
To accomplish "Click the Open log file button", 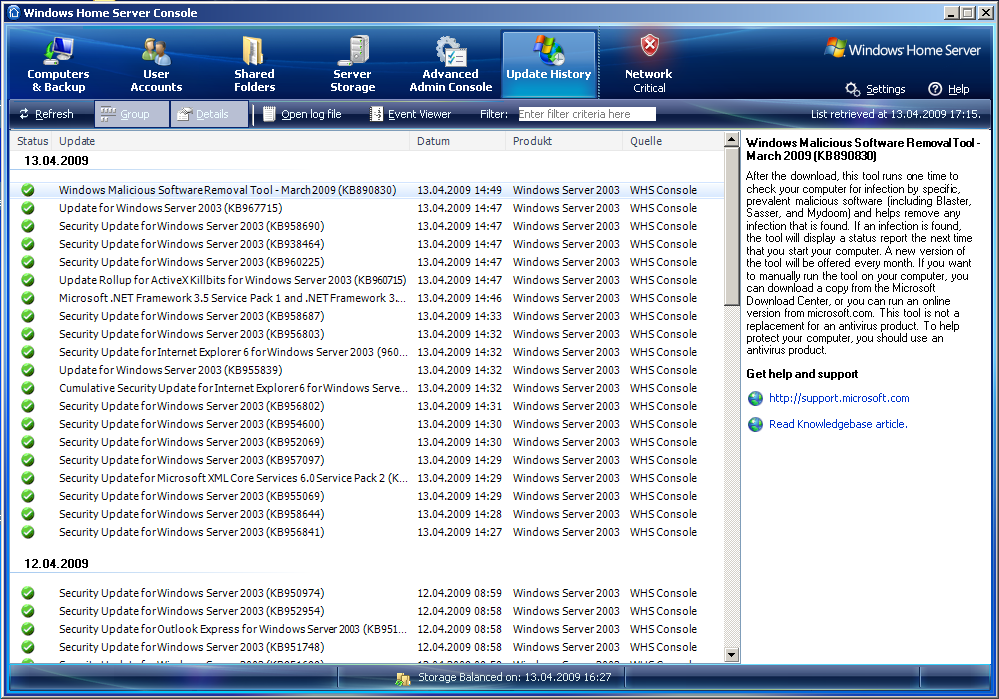I will 302,114.
